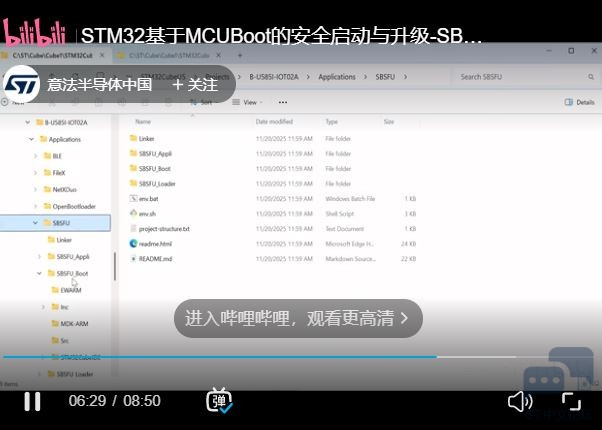Select the README.md file
The width and height of the screenshot is (602, 430).
click(x=151, y=259)
